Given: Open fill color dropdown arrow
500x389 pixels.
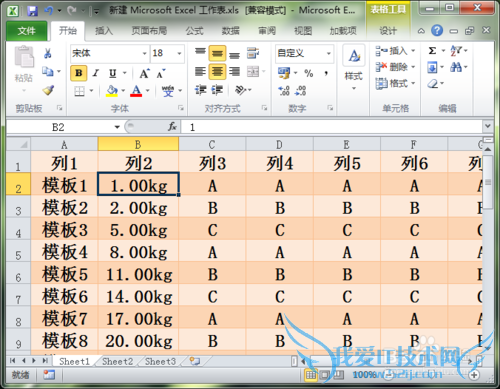Looking at the screenshot, I should click(123, 90).
